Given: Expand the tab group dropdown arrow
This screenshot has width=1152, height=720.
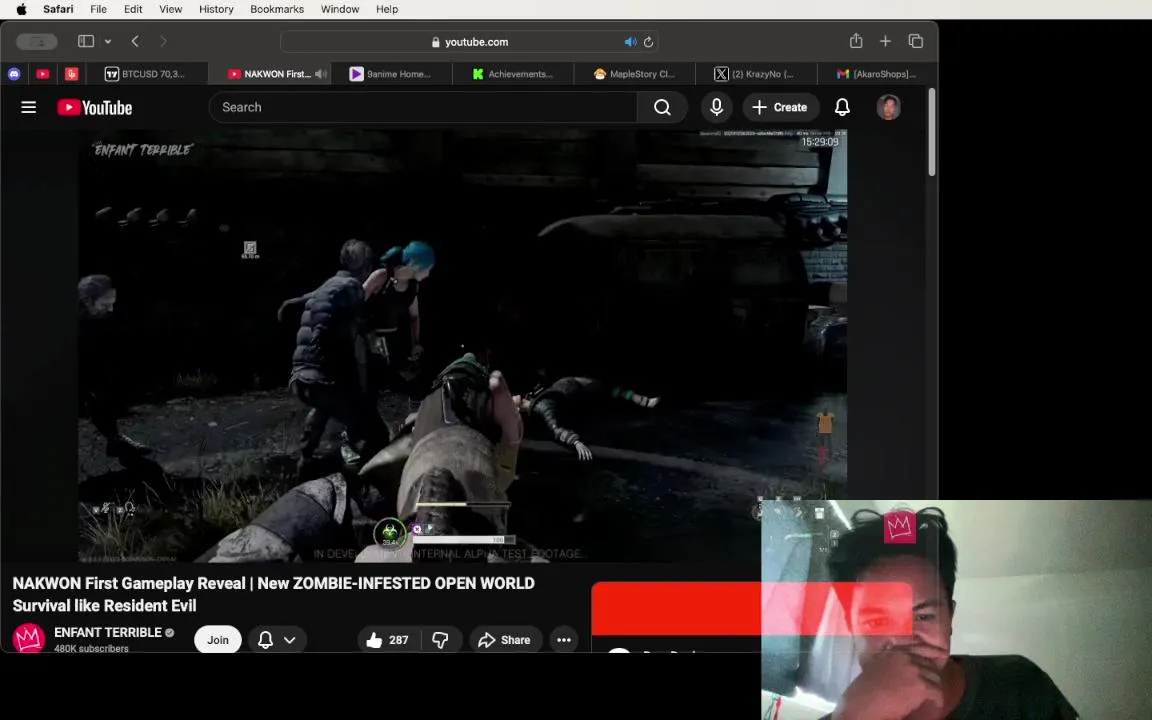Looking at the screenshot, I should pyautogui.click(x=108, y=41).
